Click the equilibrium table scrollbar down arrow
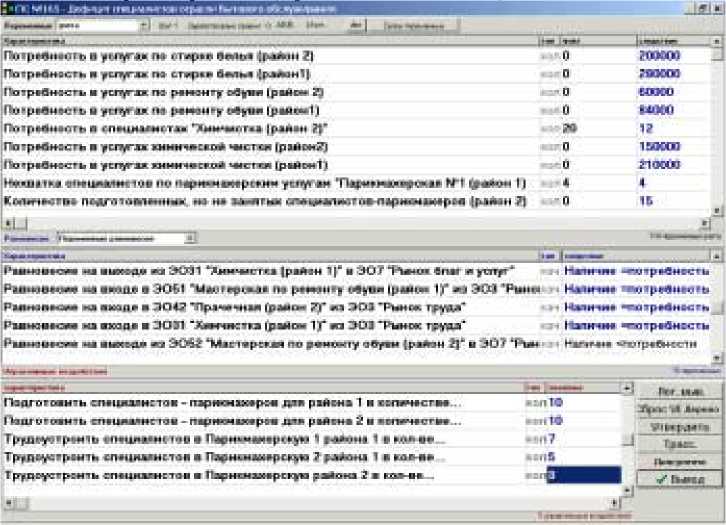 click(x=717, y=358)
